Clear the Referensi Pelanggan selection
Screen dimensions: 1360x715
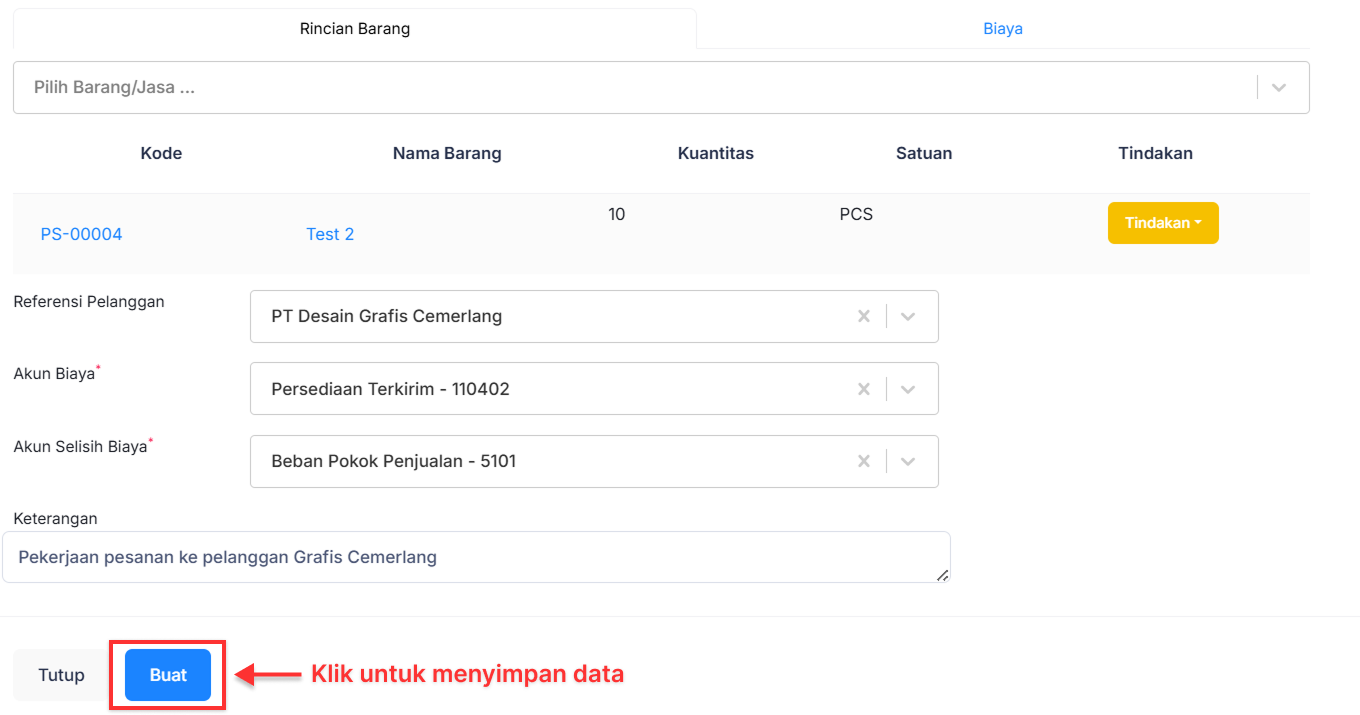[864, 315]
